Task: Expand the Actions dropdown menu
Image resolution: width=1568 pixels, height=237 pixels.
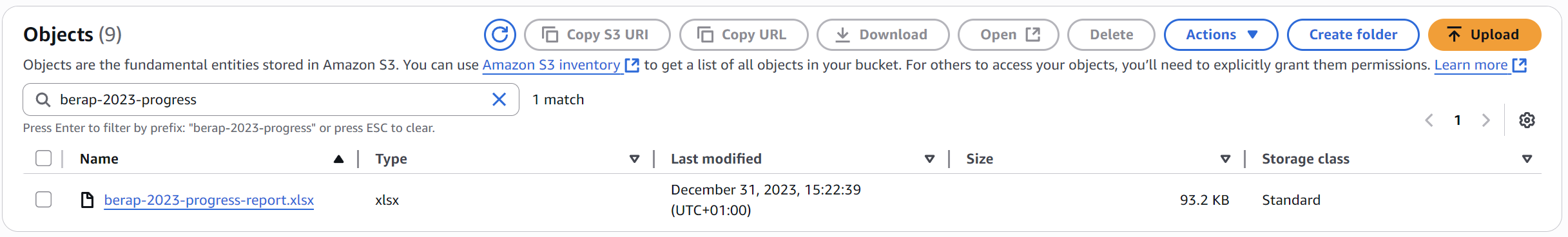Action: (x=1221, y=35)
